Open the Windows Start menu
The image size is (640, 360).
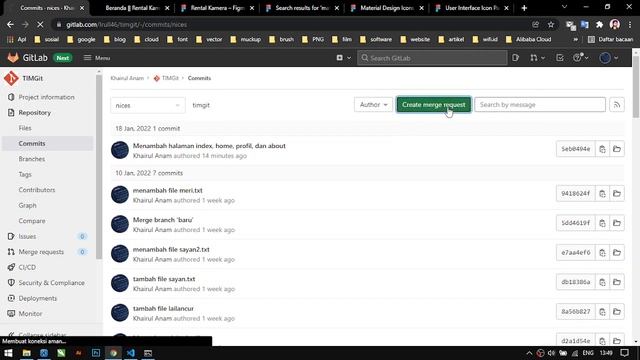pyautogui.click(x=8, y=353)
